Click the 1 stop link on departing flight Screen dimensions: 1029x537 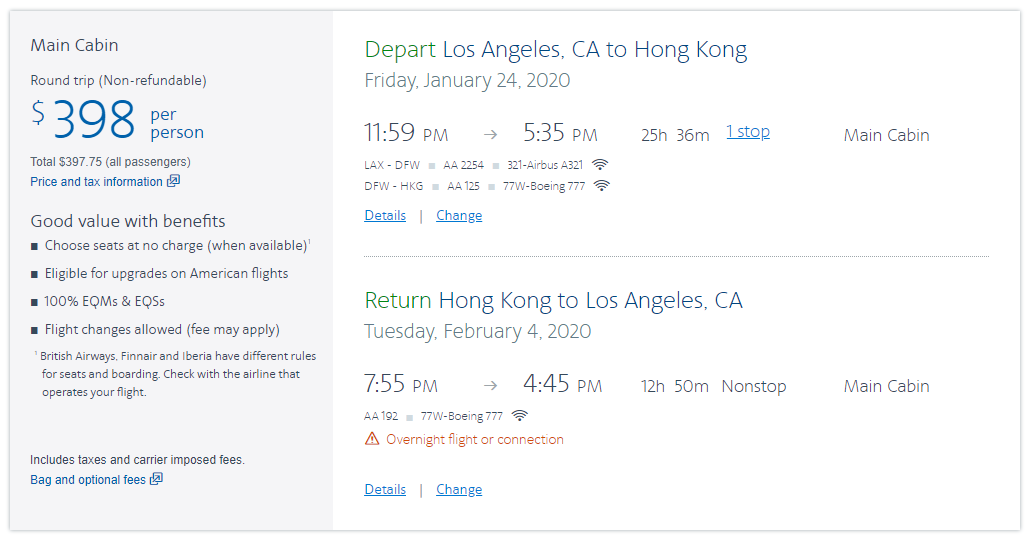coord(748,132)
